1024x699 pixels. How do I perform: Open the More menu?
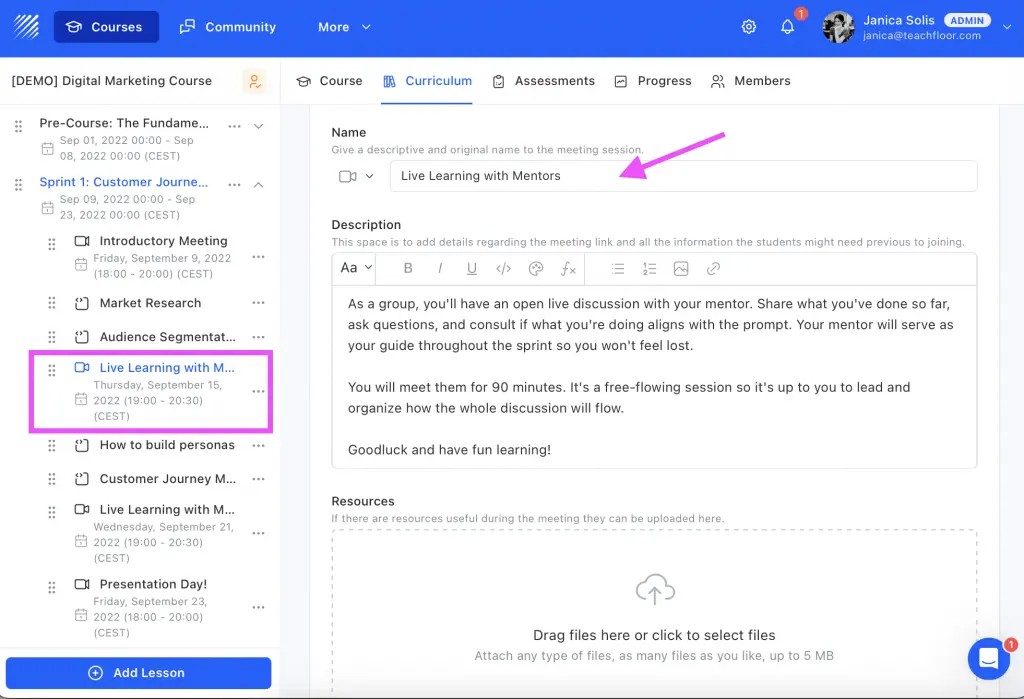point(344,27)
